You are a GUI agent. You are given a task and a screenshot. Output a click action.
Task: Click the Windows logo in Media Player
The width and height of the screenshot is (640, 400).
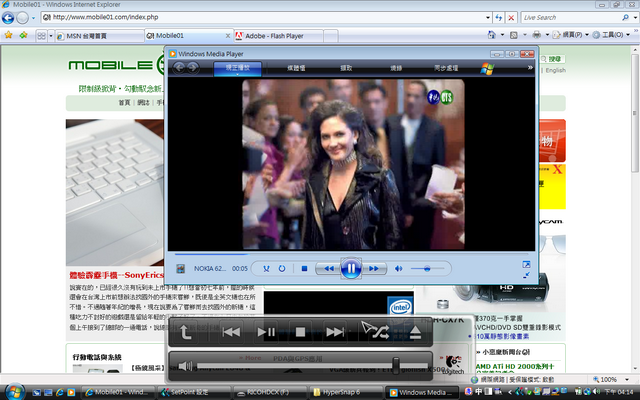pos(487,69)
